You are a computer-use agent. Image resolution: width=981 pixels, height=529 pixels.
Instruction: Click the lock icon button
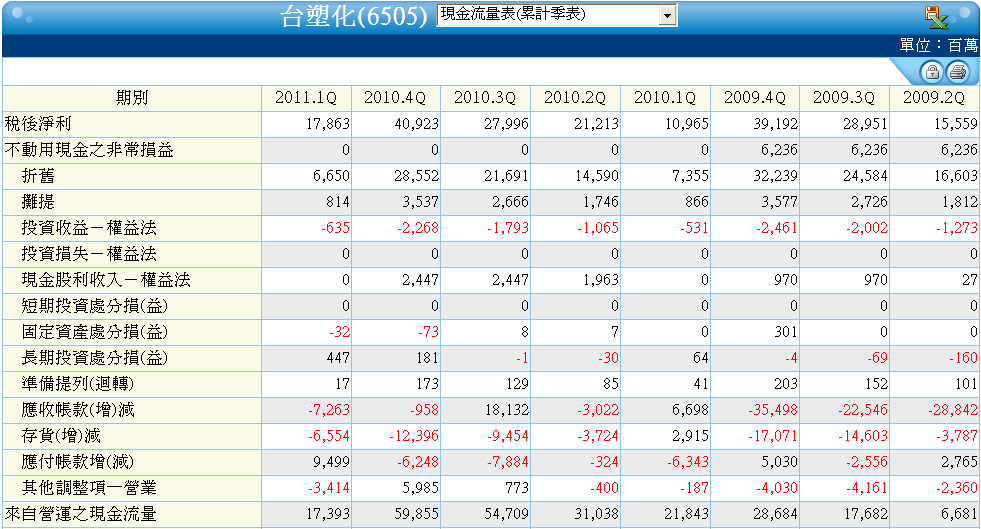(932, 72)
